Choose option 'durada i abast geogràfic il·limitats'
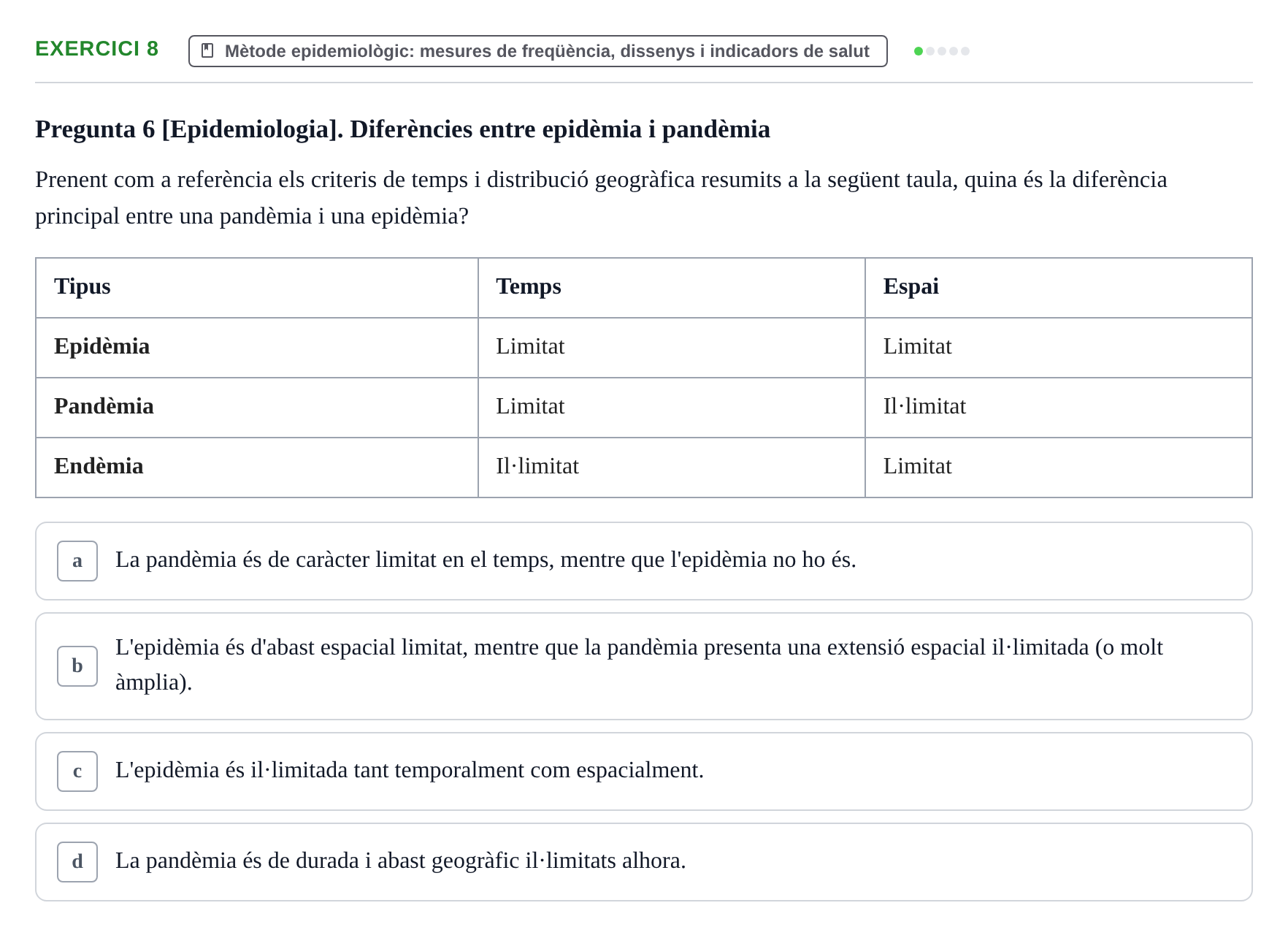 pyautogui.click(x=643, y=862)
